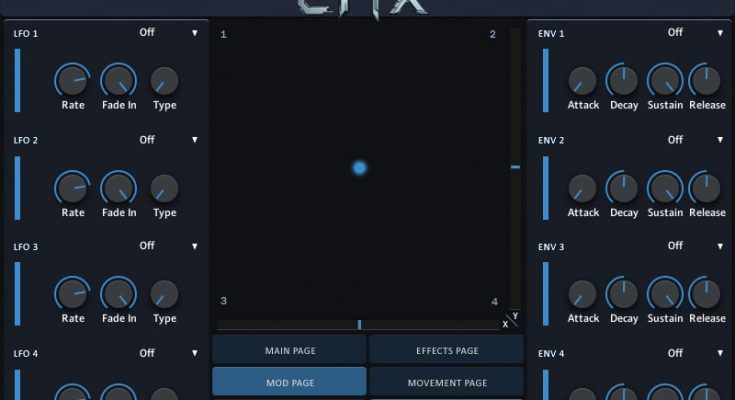This screenshot has height=400, width=735.
Task: Click the blue XY pad center dot
Action: [359, 168]
